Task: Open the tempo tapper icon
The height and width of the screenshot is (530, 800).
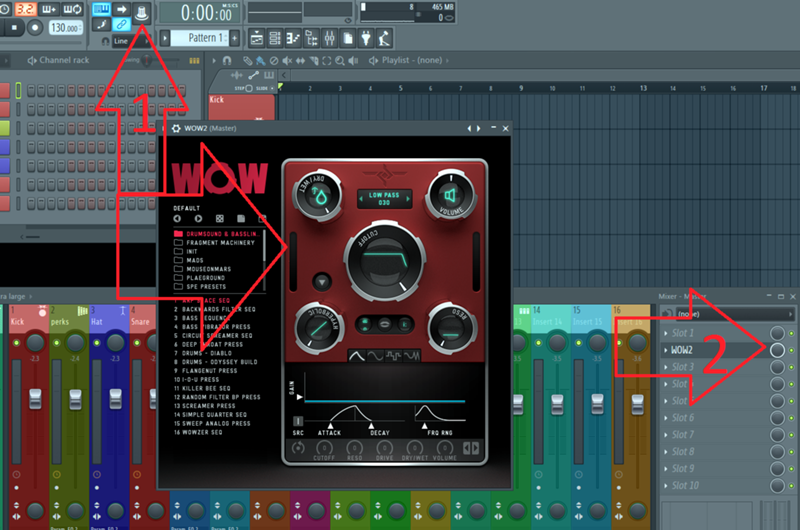Action: pos(384,38)
